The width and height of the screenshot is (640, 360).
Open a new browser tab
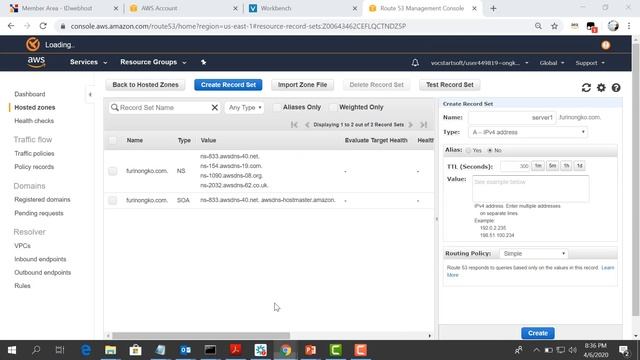(493, 8)
